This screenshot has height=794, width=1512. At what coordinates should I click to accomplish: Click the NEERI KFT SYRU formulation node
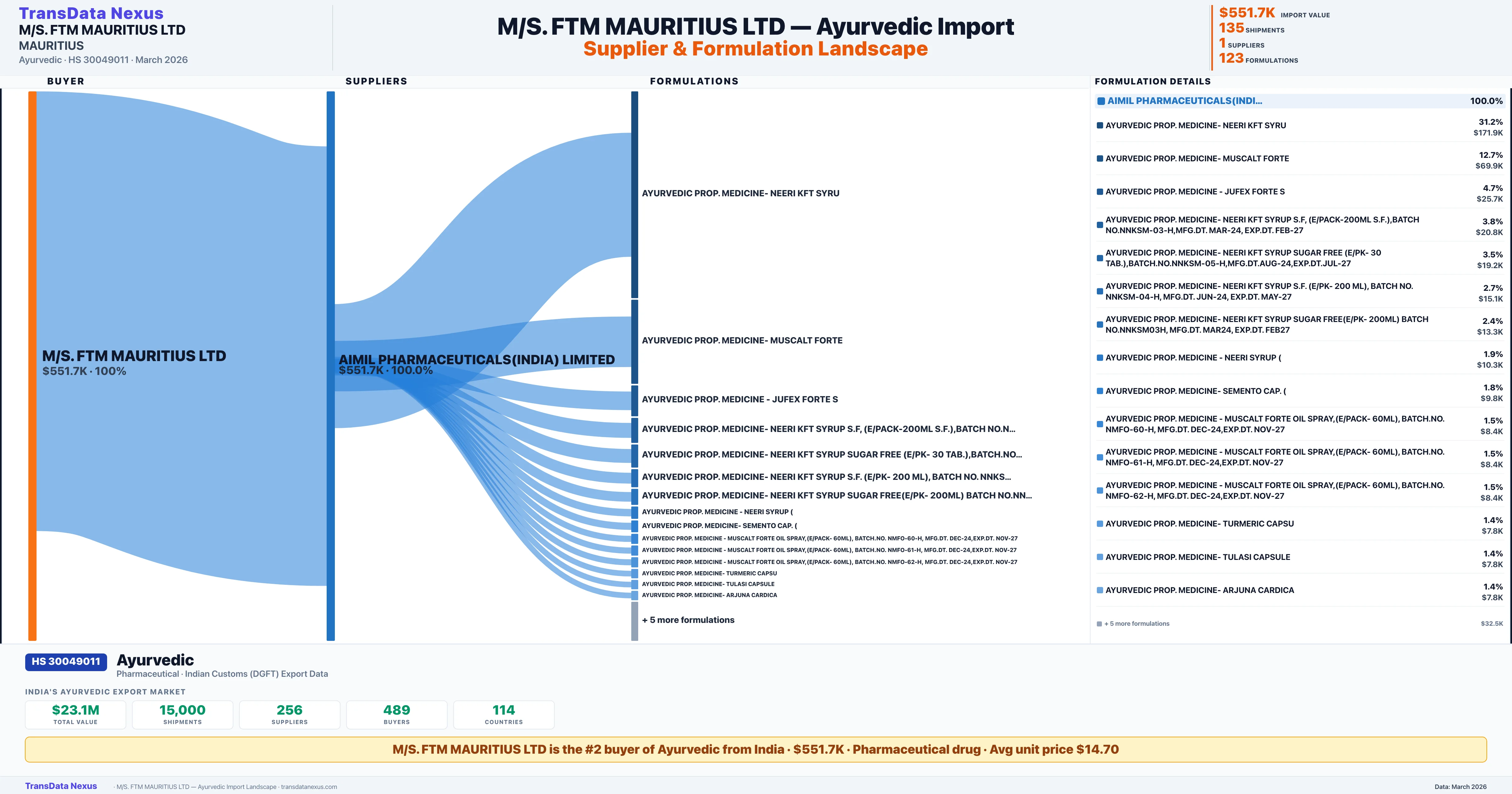tap(634, 194)
